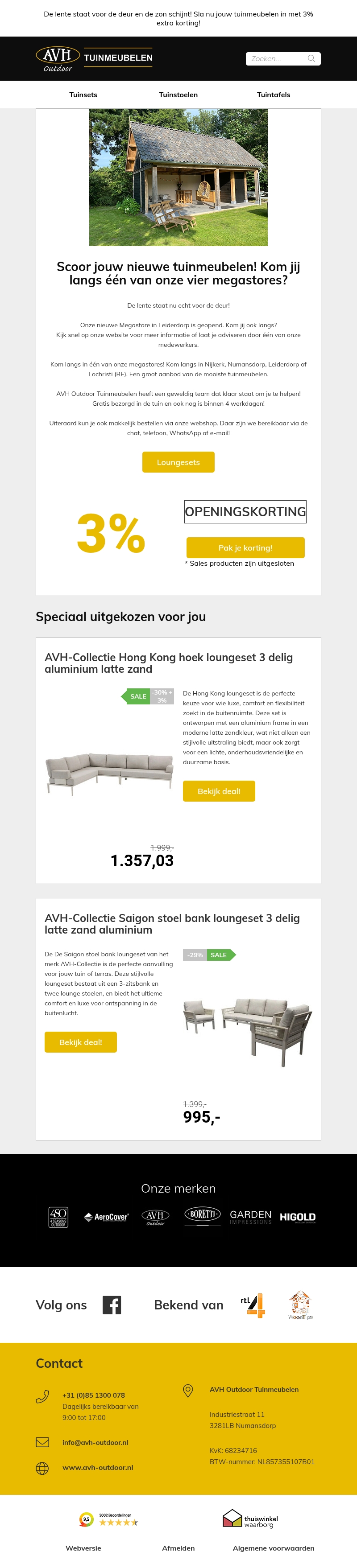Screen dimensions: 357x1568
Task: Click the AVH Outdoor header logo
Action: tap(95, 58)
